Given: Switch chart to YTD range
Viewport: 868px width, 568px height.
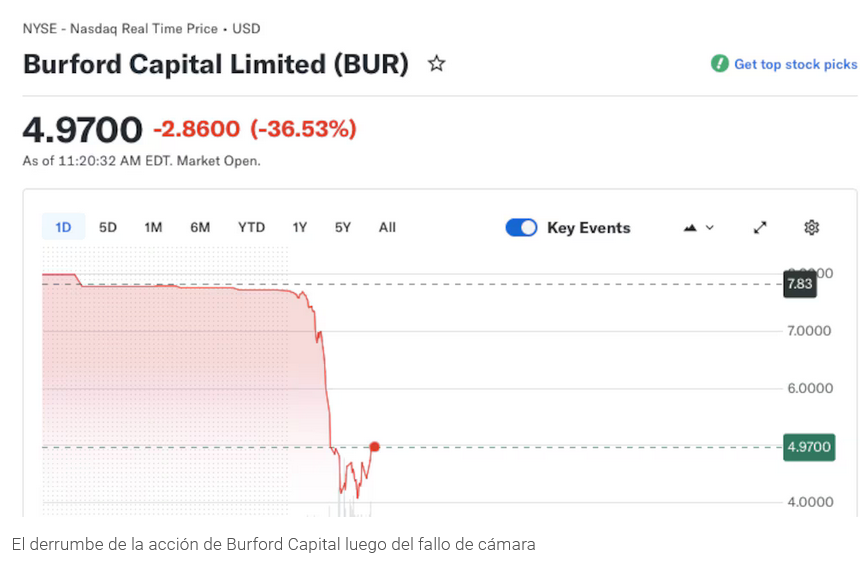Looking at the screenshot, I should click(x=251, y=228).
